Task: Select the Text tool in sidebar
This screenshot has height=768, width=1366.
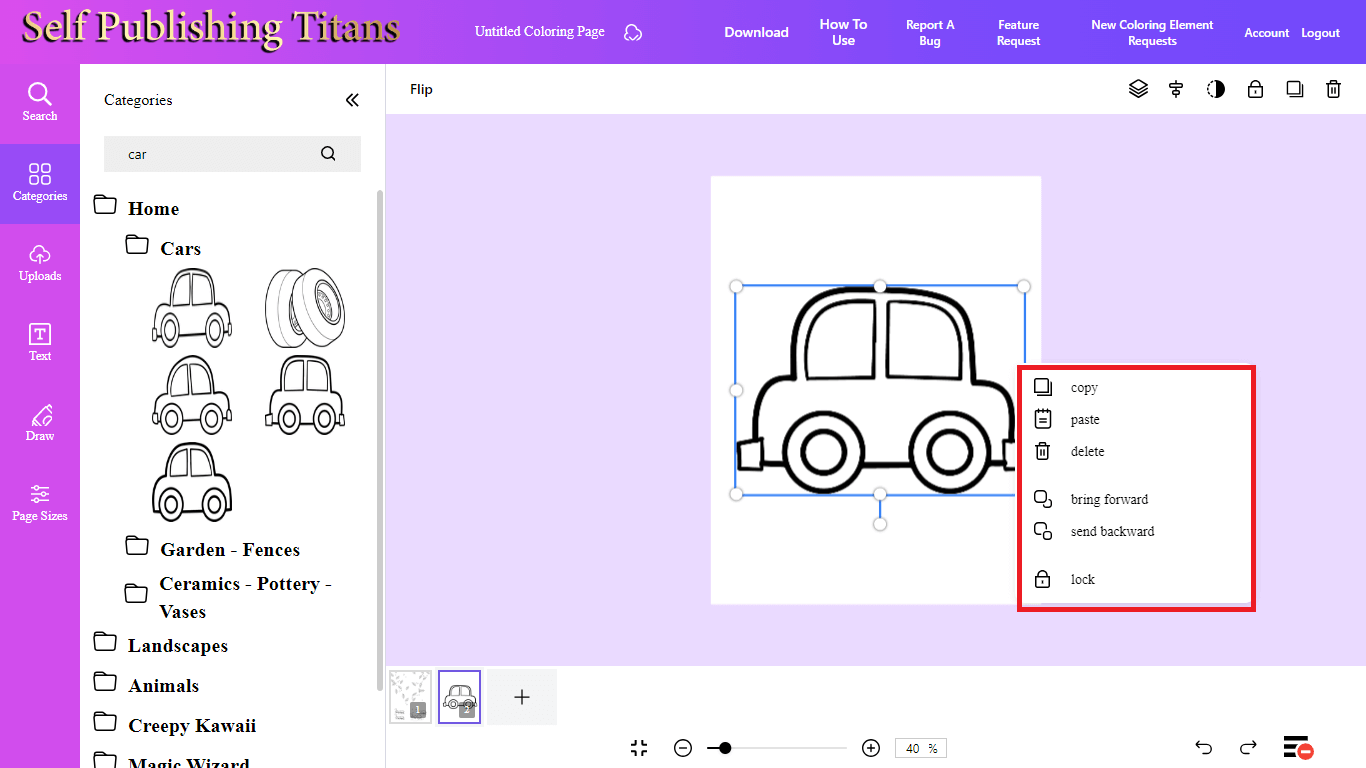Action: point(40,343)
